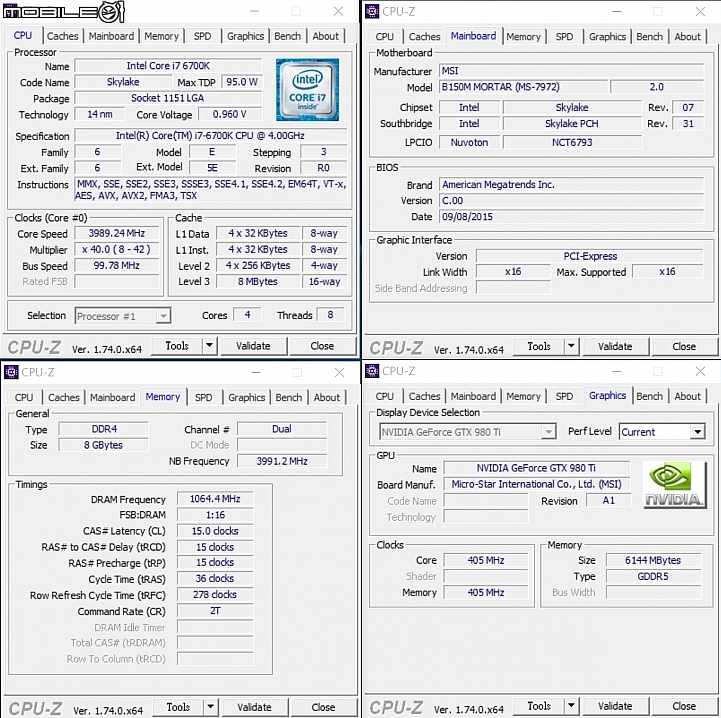Viewport: 721px width, 718px height.
Task: Select SPD tab in Graphics window
Action: [x=564, y=396]
